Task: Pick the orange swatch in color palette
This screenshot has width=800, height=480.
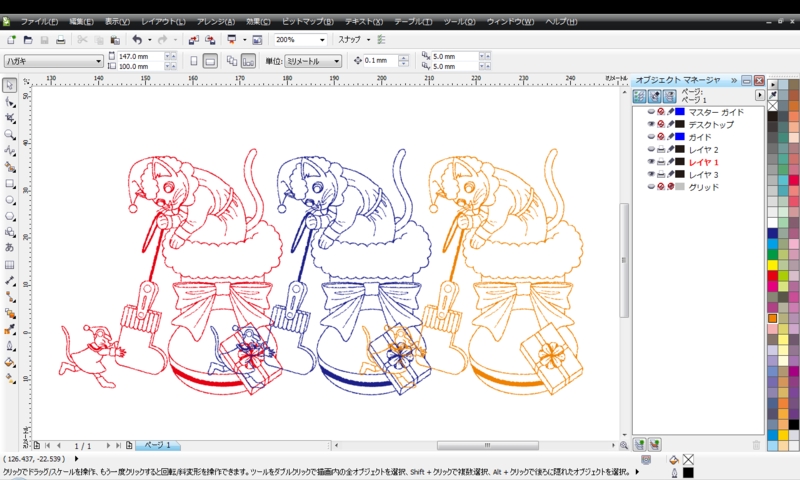Action: tap(773, 318)
